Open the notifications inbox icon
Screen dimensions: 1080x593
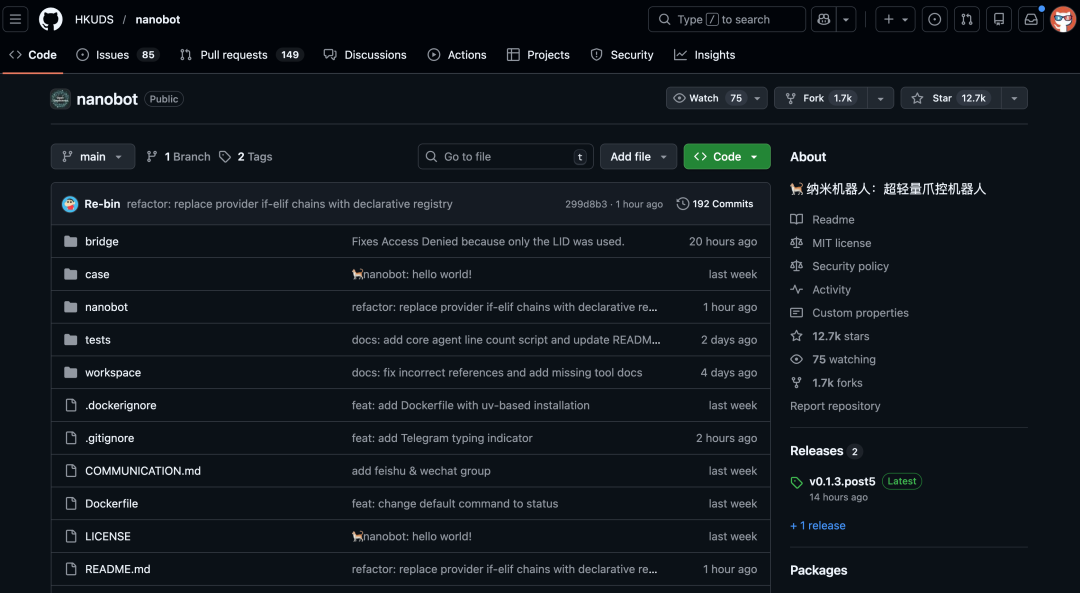(1031, 19)
